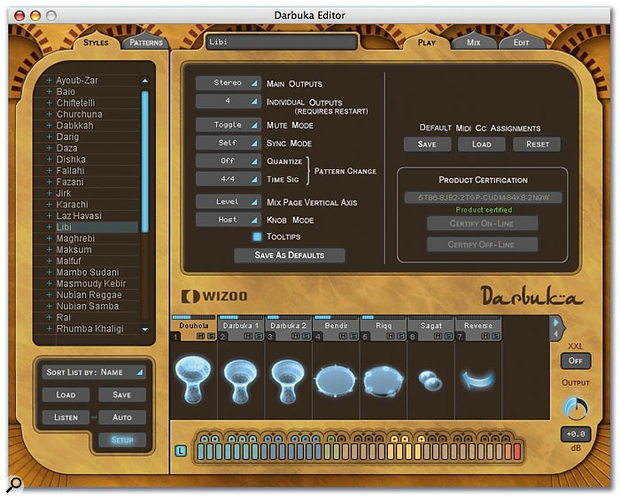Click the plus icon beside Churchuna
The width and height of the screenshot is (620, 499).
coord(49,114)
